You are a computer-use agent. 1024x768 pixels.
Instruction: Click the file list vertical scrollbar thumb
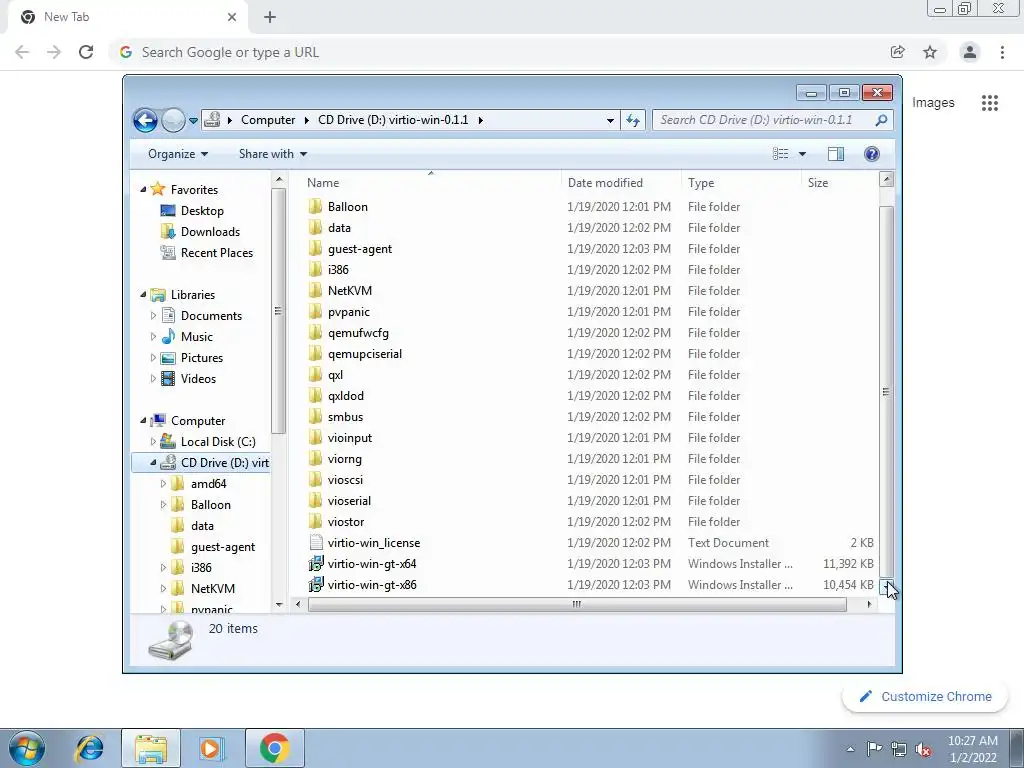tap(886, 392)
